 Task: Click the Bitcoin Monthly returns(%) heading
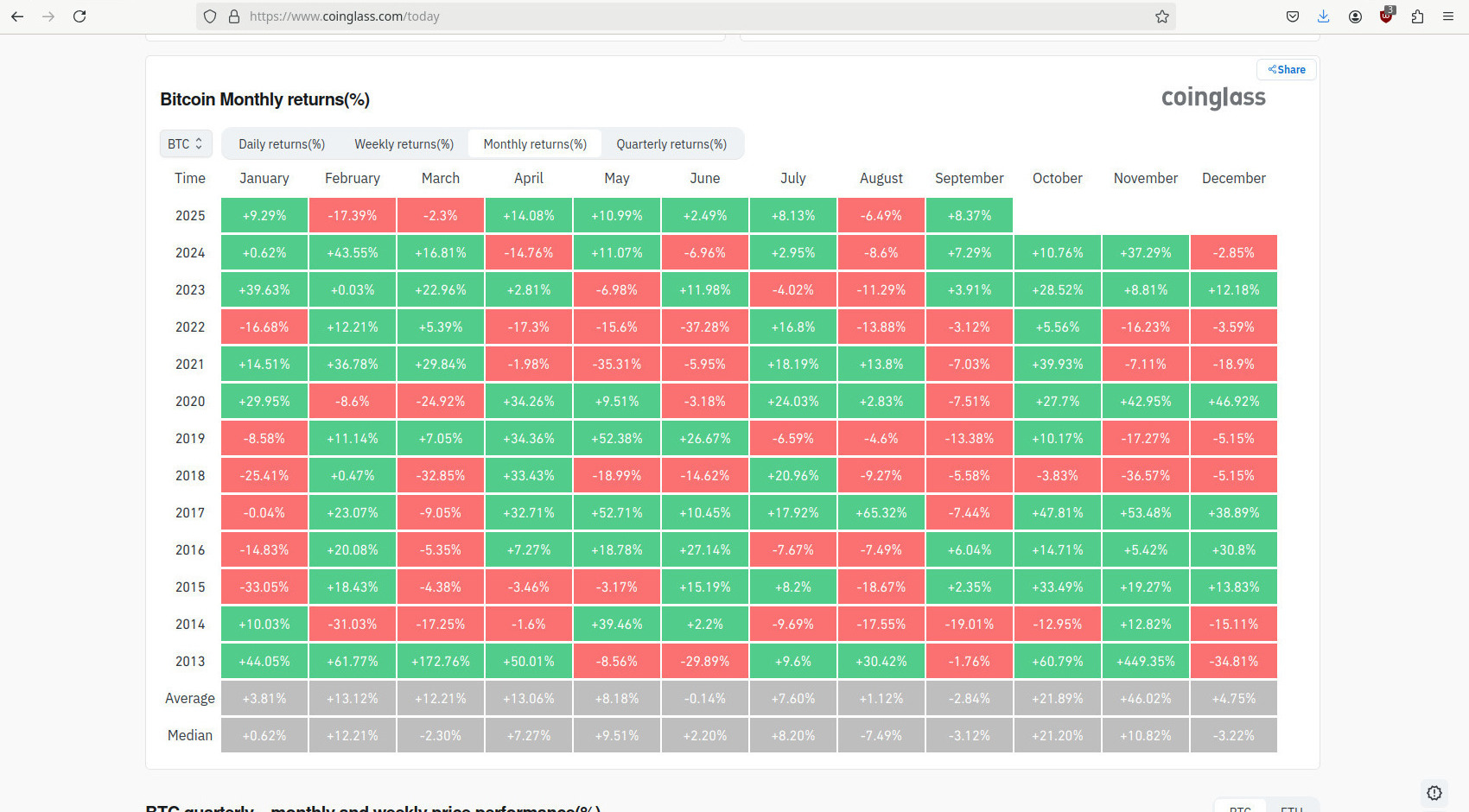(264, 99)
